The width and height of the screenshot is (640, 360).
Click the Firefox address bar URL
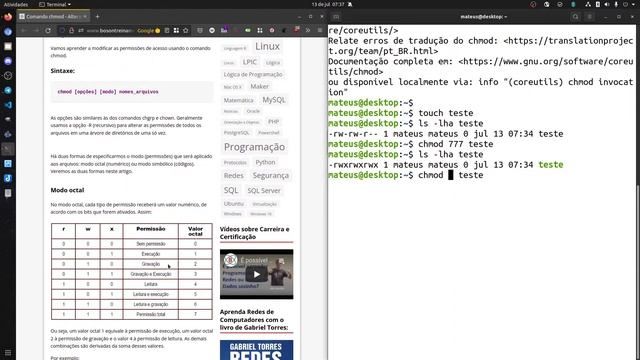110,31
